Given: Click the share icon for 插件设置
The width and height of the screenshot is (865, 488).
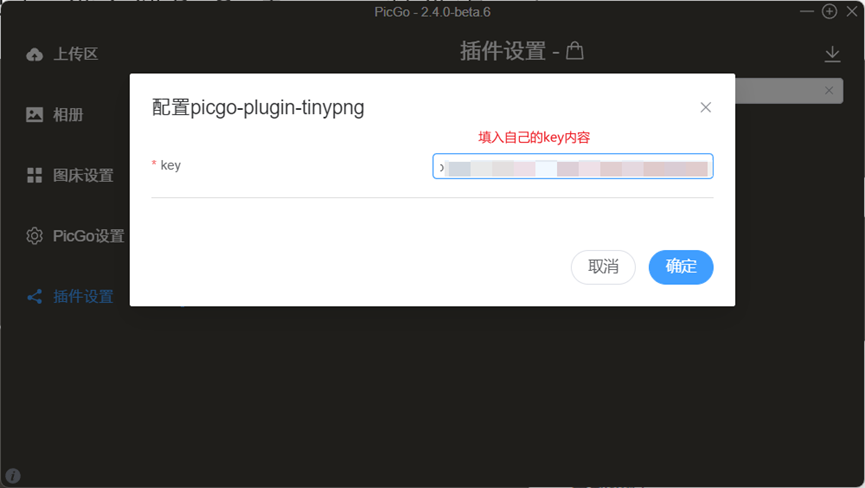Looking at the screenshot, I should 34,297.
